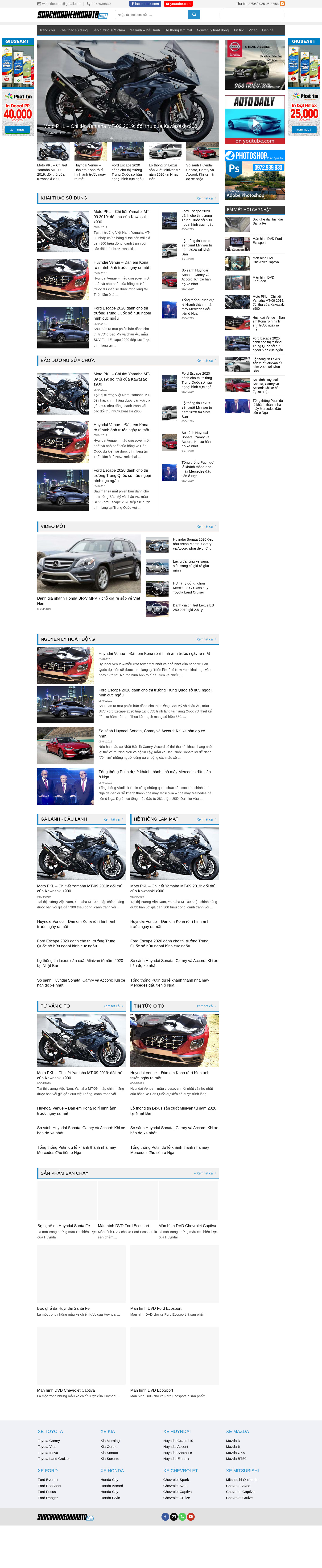Image resolution: width=322 pixels, height=1568 pixels.
Task: Click 'Xem tất cả' in Video mới section
Action: [206, 526]
